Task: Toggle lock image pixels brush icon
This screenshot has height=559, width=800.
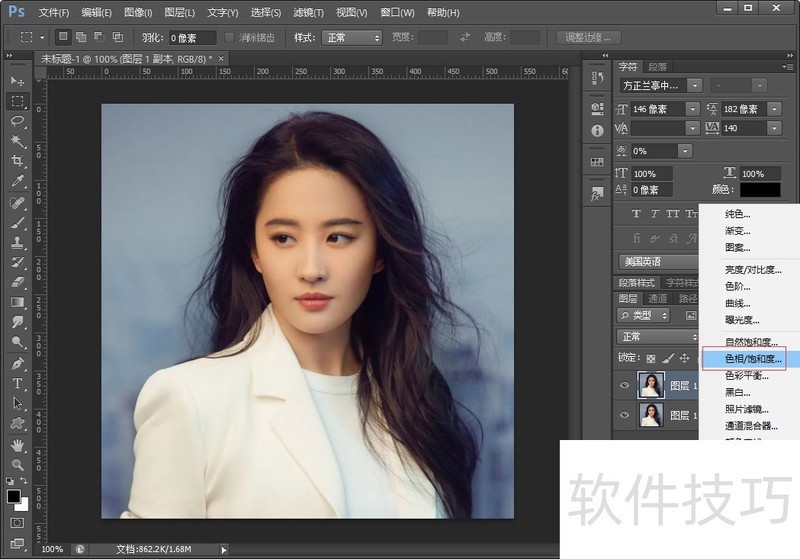Action: click(668, 359)
